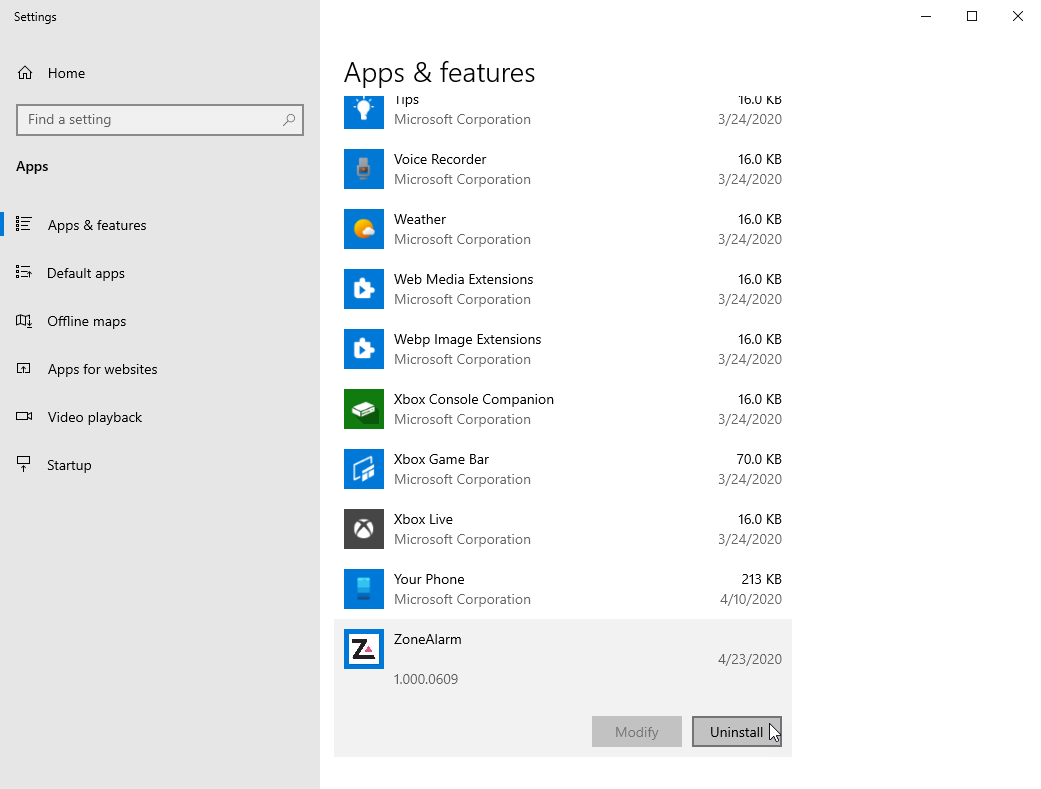Click the 4/23/2020 install date
Image resolution: width=1041 pixels, height=789 pixels.
[x=750, y=659]
